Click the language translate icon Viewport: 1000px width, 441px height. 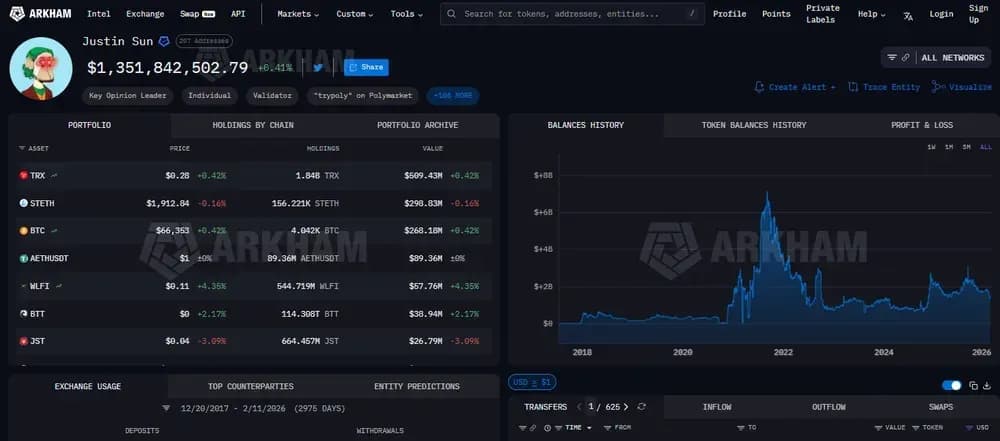coord(908,15)
